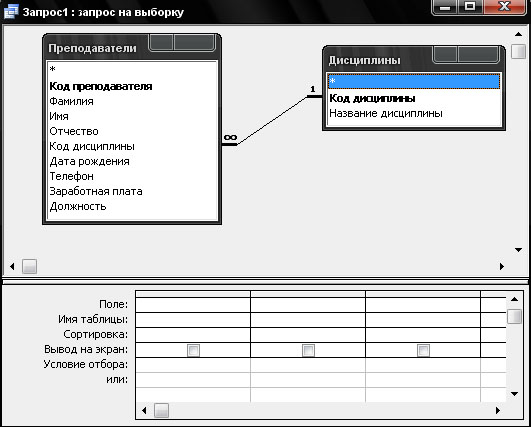Click right arrow of table pane horizontal scrollbar
Viewport: 531px width, 427px height.
[x=502, y=266]
